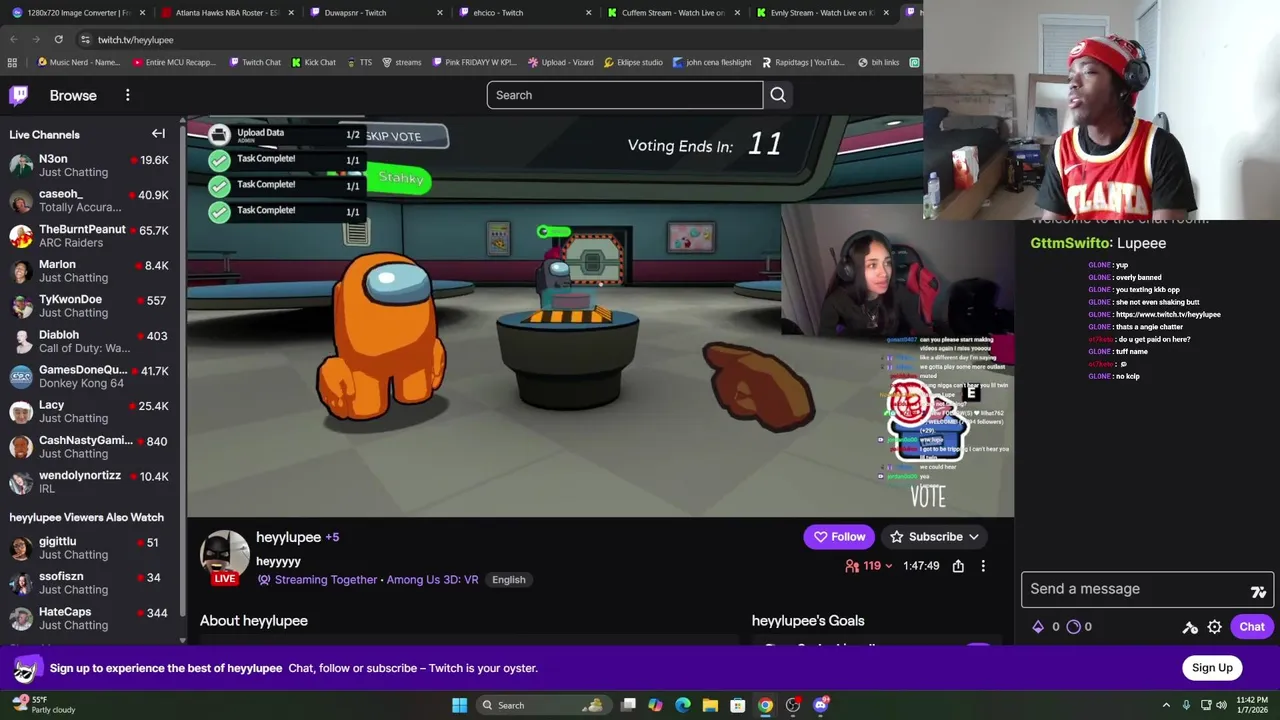The height and width of the screenshot is (720, 1280).
Task: Click the Sign Up button
Action: tap(1212, 668)
